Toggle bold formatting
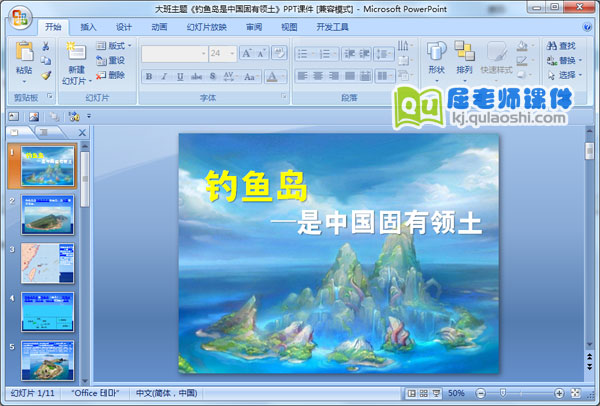 coord(149,77)
